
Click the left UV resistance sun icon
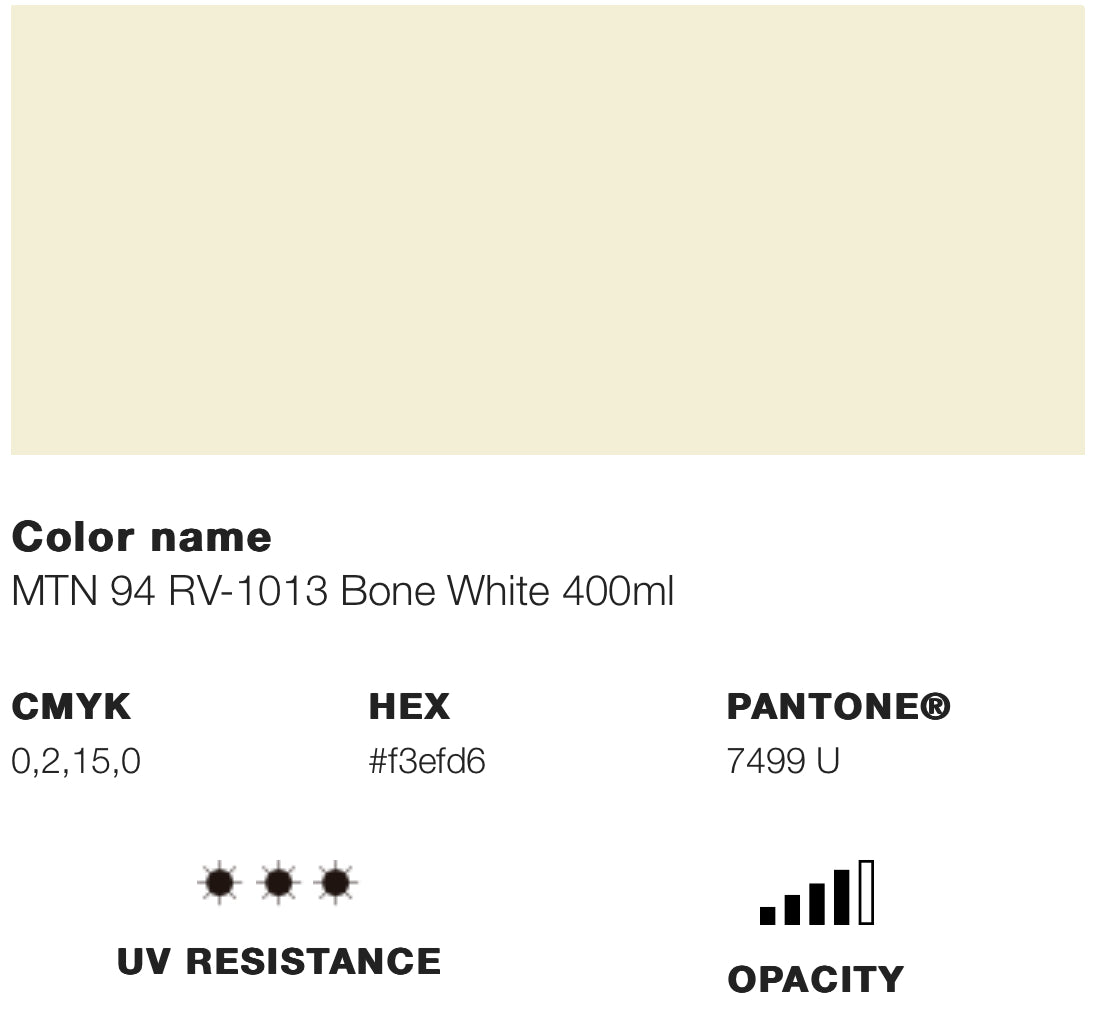click(220, 883)
